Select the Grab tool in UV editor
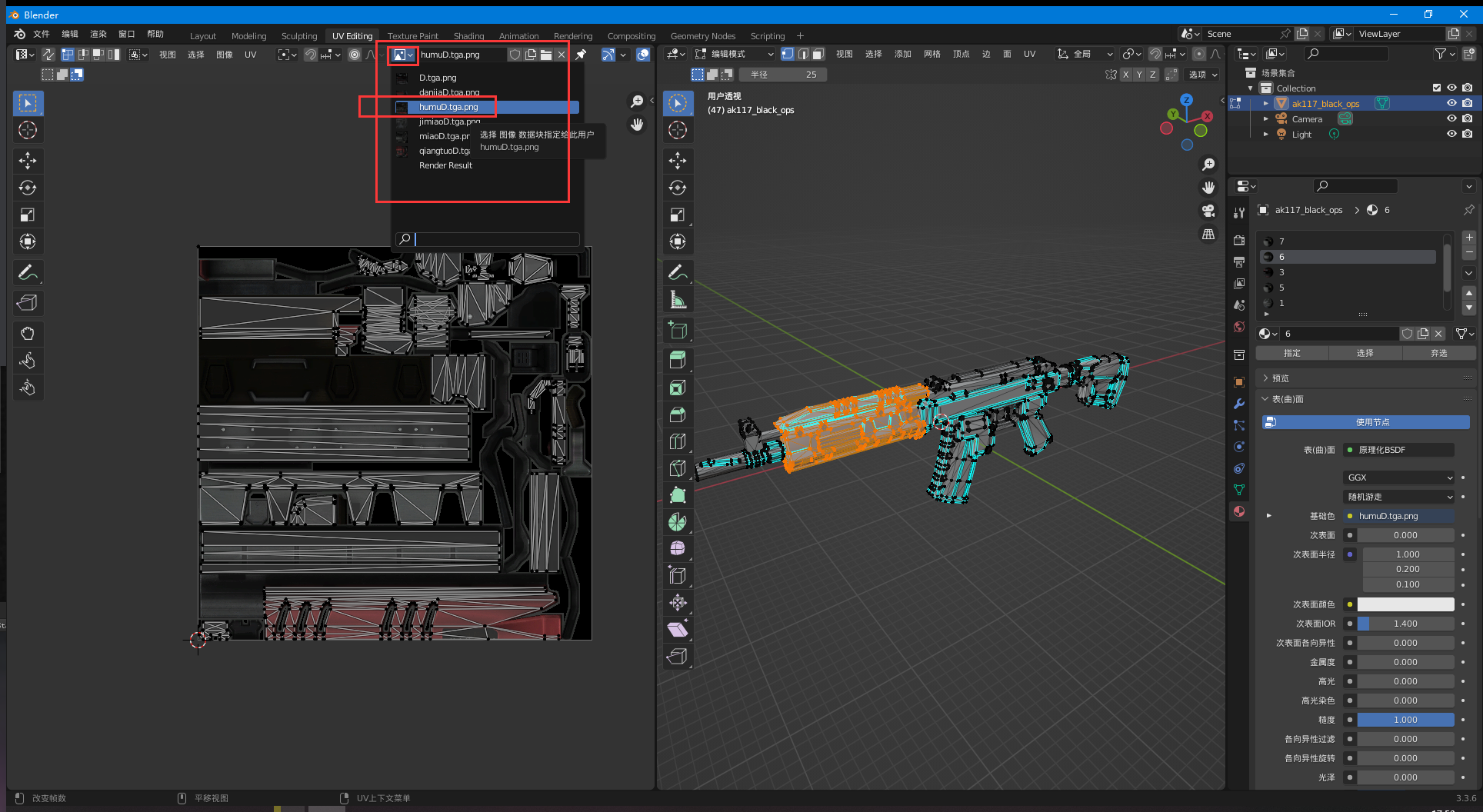This screenshot has width=1483, height=812. (x=28, y=334)
